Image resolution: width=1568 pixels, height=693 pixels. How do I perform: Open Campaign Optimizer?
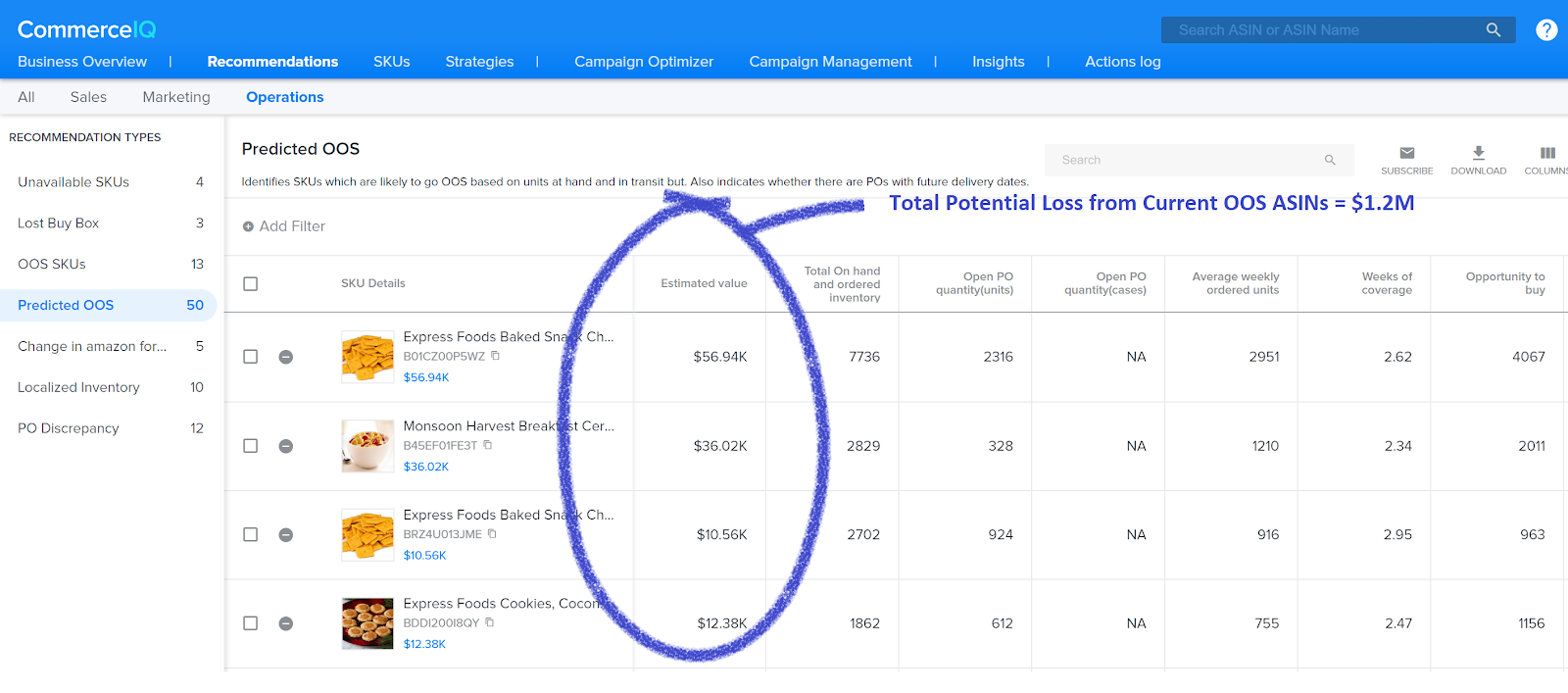coord(644,62)
